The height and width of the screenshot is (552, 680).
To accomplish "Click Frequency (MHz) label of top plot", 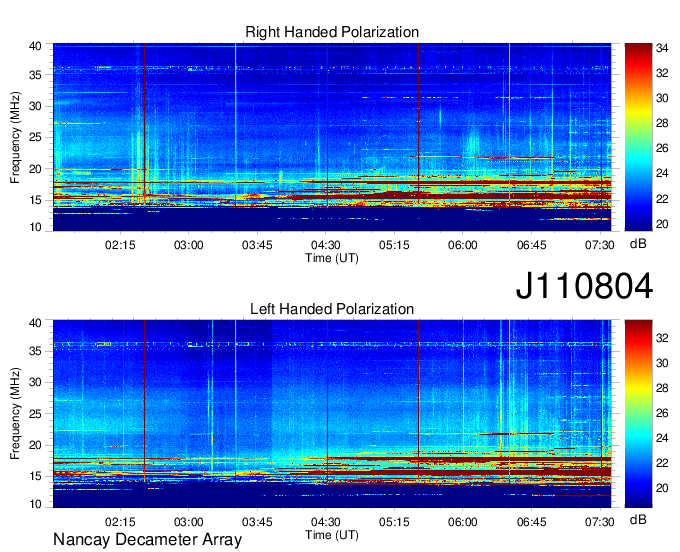I will tap(15, 137).
